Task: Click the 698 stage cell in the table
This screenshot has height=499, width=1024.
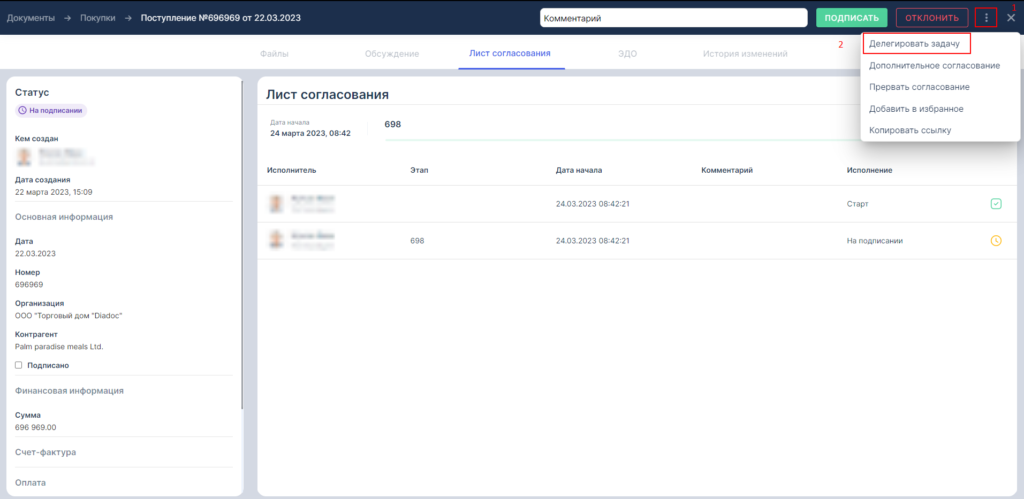Action: pos(417,240)
